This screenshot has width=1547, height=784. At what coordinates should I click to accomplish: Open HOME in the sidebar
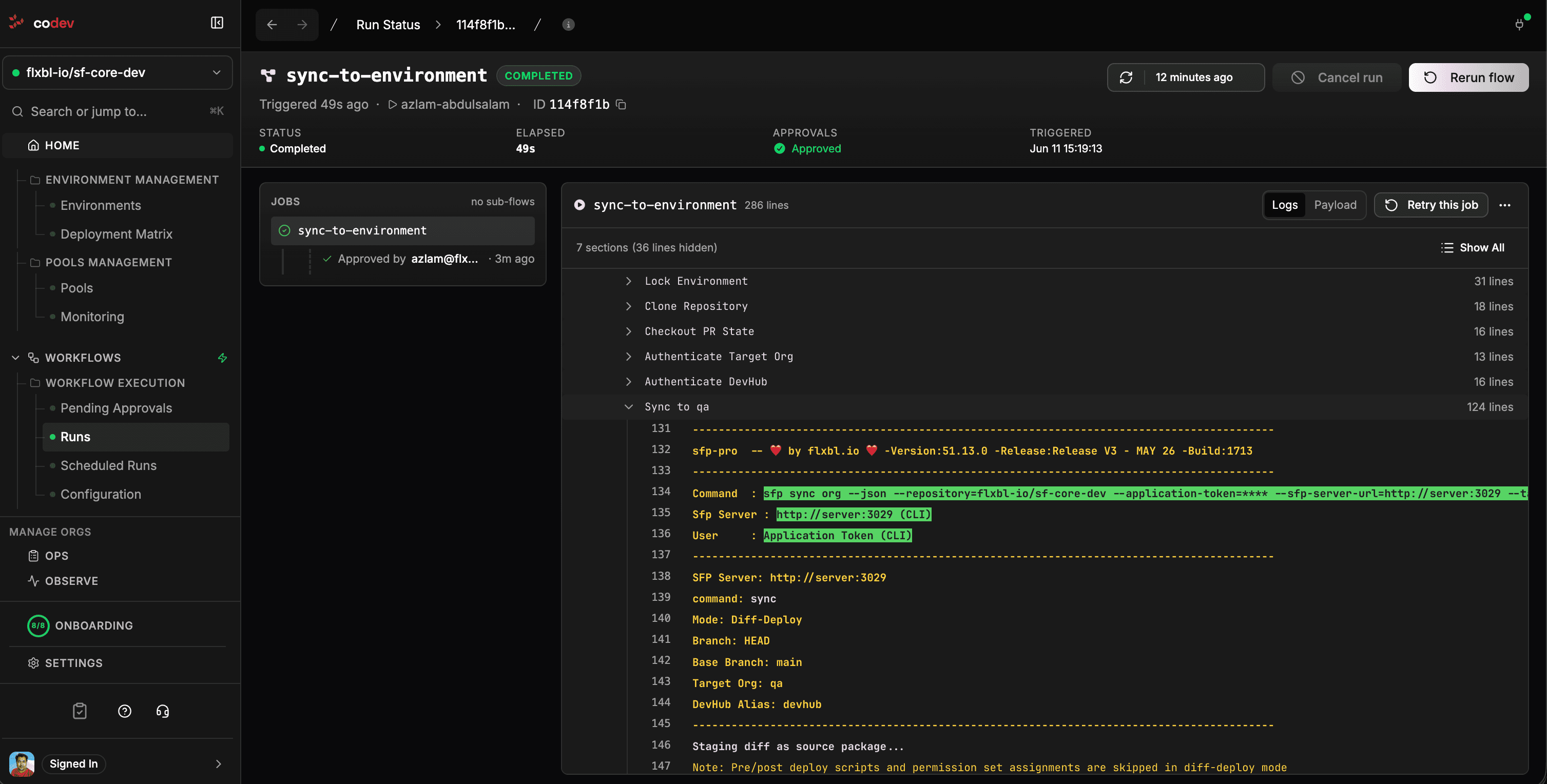coord(118,145)
